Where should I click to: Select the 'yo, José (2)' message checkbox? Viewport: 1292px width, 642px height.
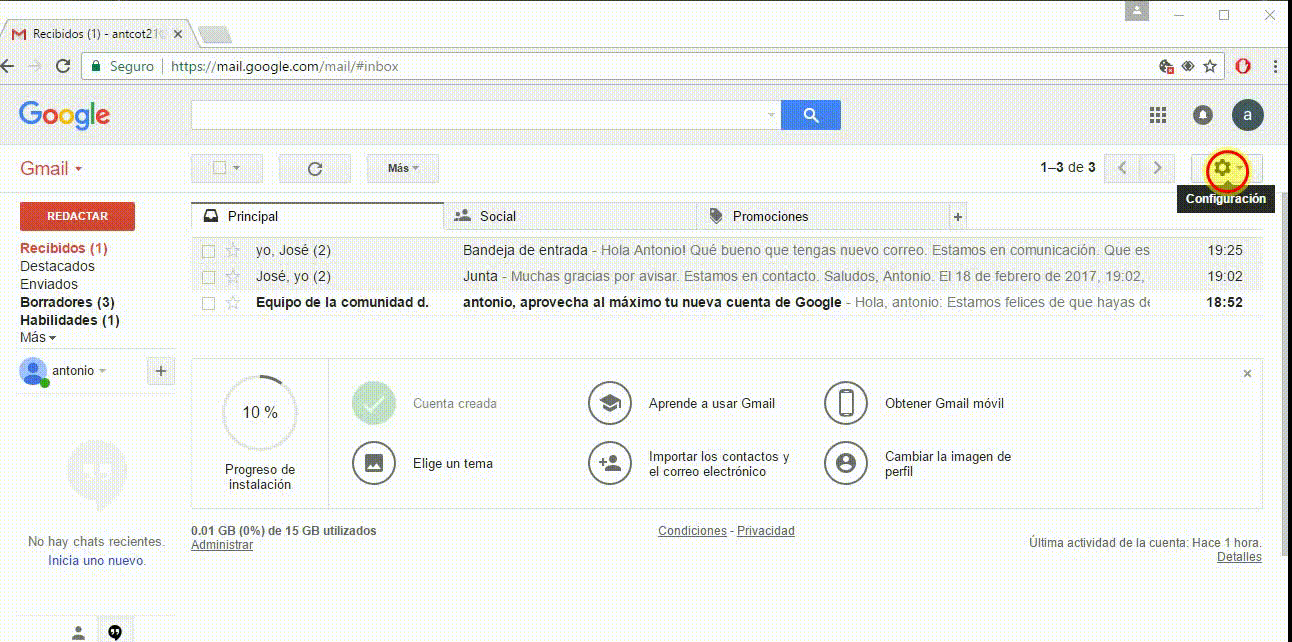pyautogui.click(x=208, y=250)
